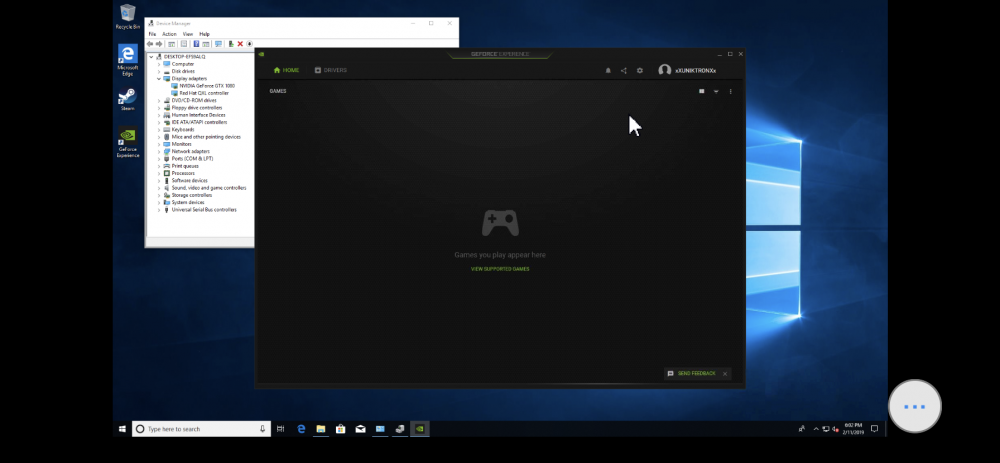Select Storage controllers item
The width and height of the screenshot is (1000, 463).
pyautogui.click(x=191, y=195)
